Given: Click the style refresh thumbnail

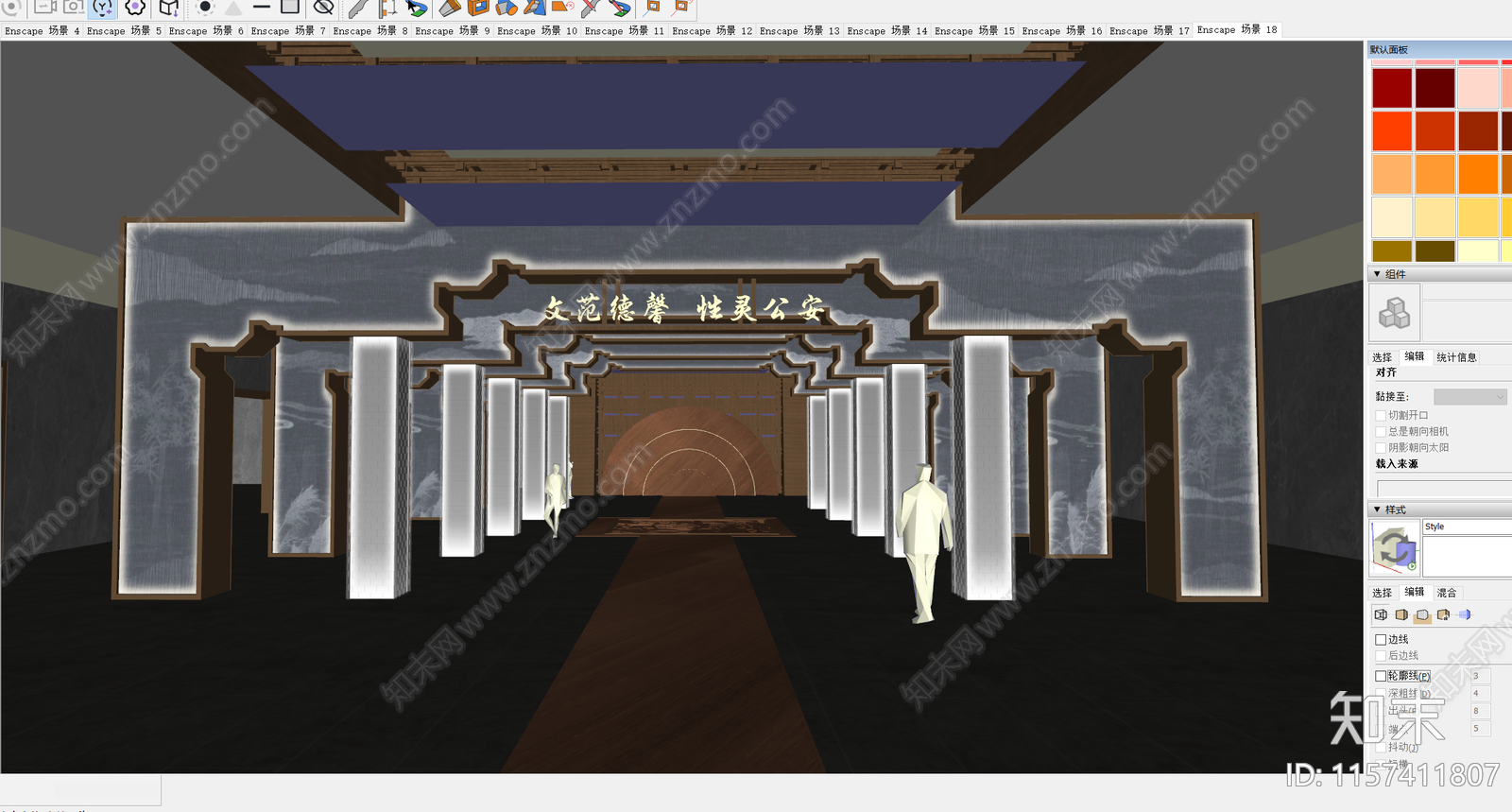Looking at the screenshot, I should click(1395, 548).
